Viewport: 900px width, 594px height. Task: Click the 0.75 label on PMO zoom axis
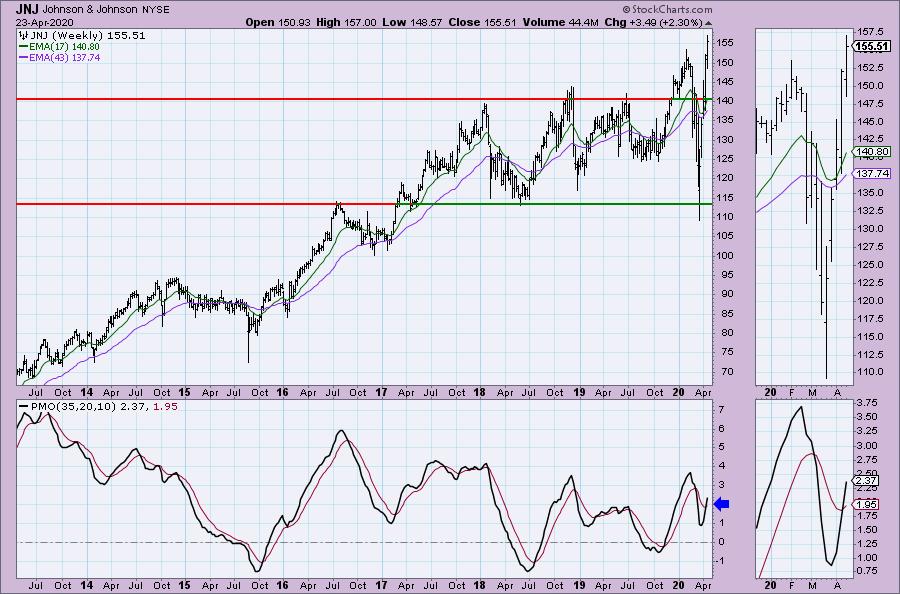click(867, 571)
